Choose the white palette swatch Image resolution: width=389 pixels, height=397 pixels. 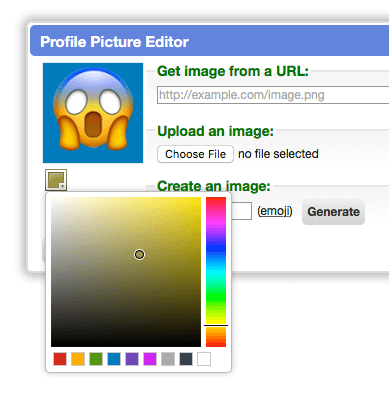tap(204, 359)
